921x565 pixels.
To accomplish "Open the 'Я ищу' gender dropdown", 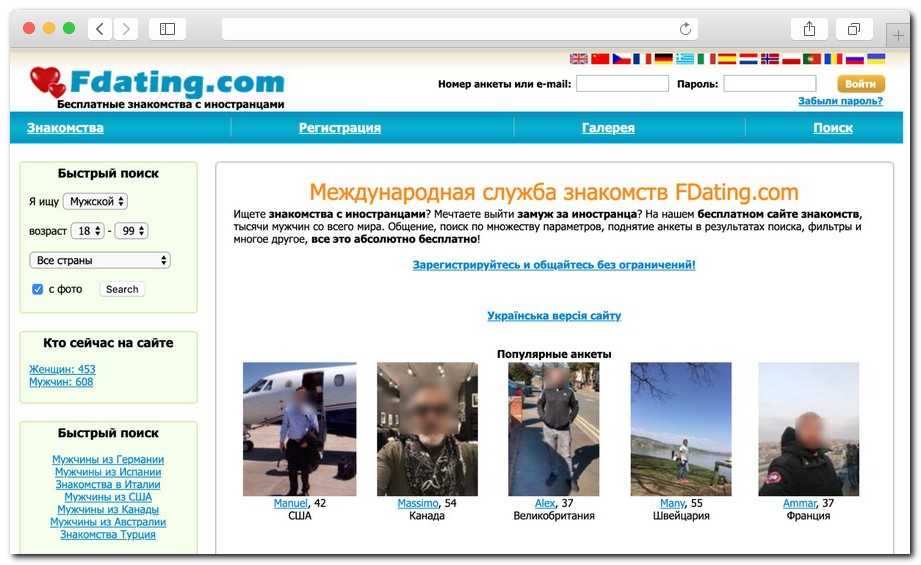I will (x=95, y=201).
